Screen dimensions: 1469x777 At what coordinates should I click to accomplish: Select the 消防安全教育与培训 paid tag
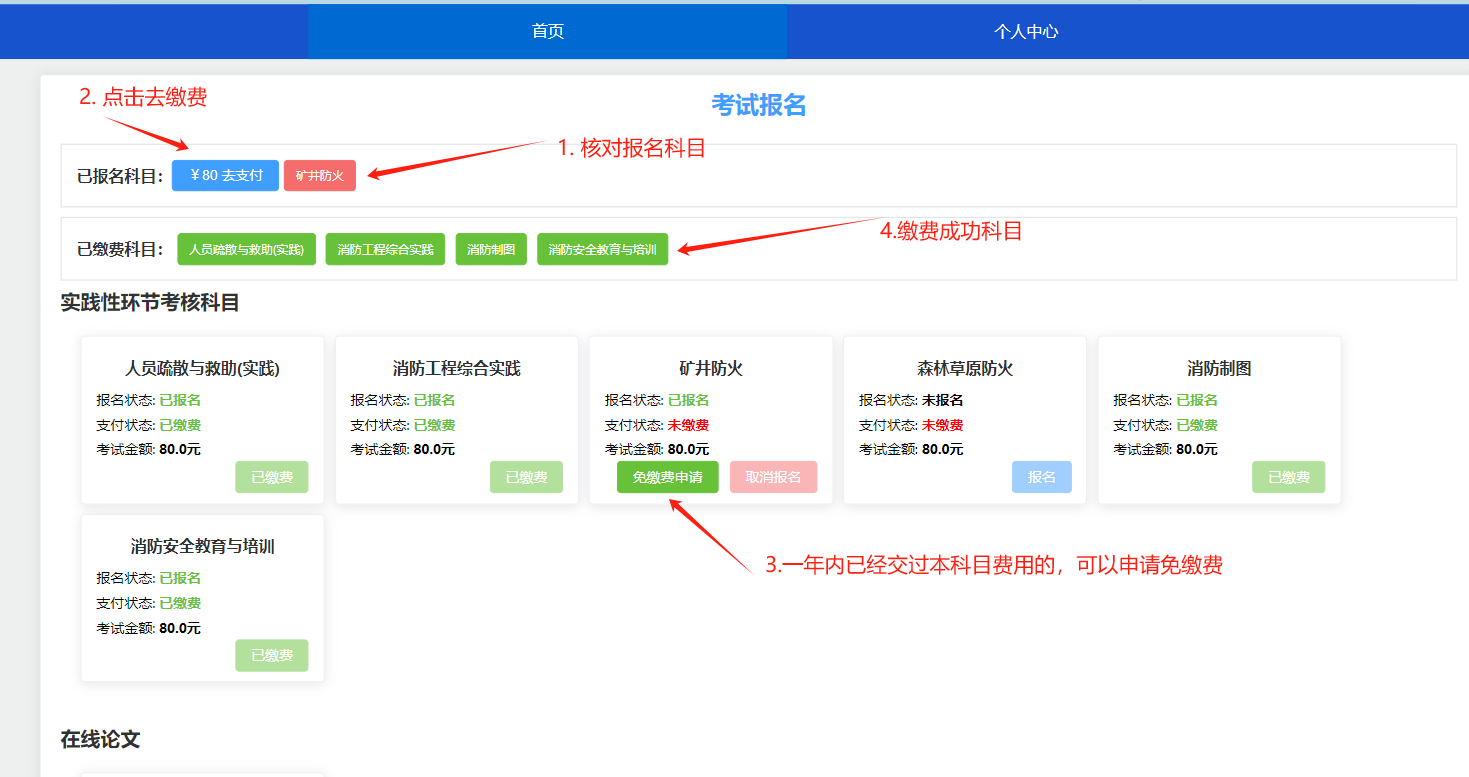pyautogui.click(x=602, y=248)
